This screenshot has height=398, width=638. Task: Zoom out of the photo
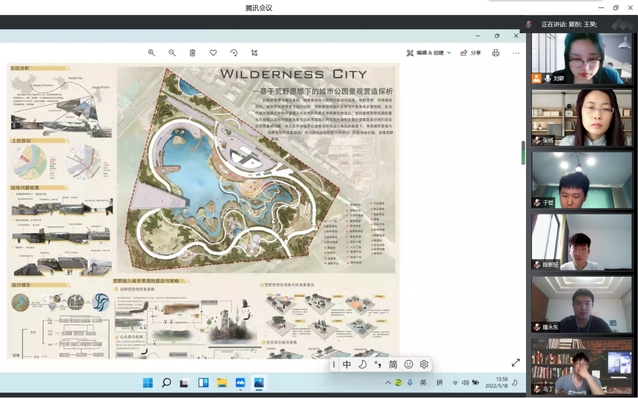click(x=172, y=52)
